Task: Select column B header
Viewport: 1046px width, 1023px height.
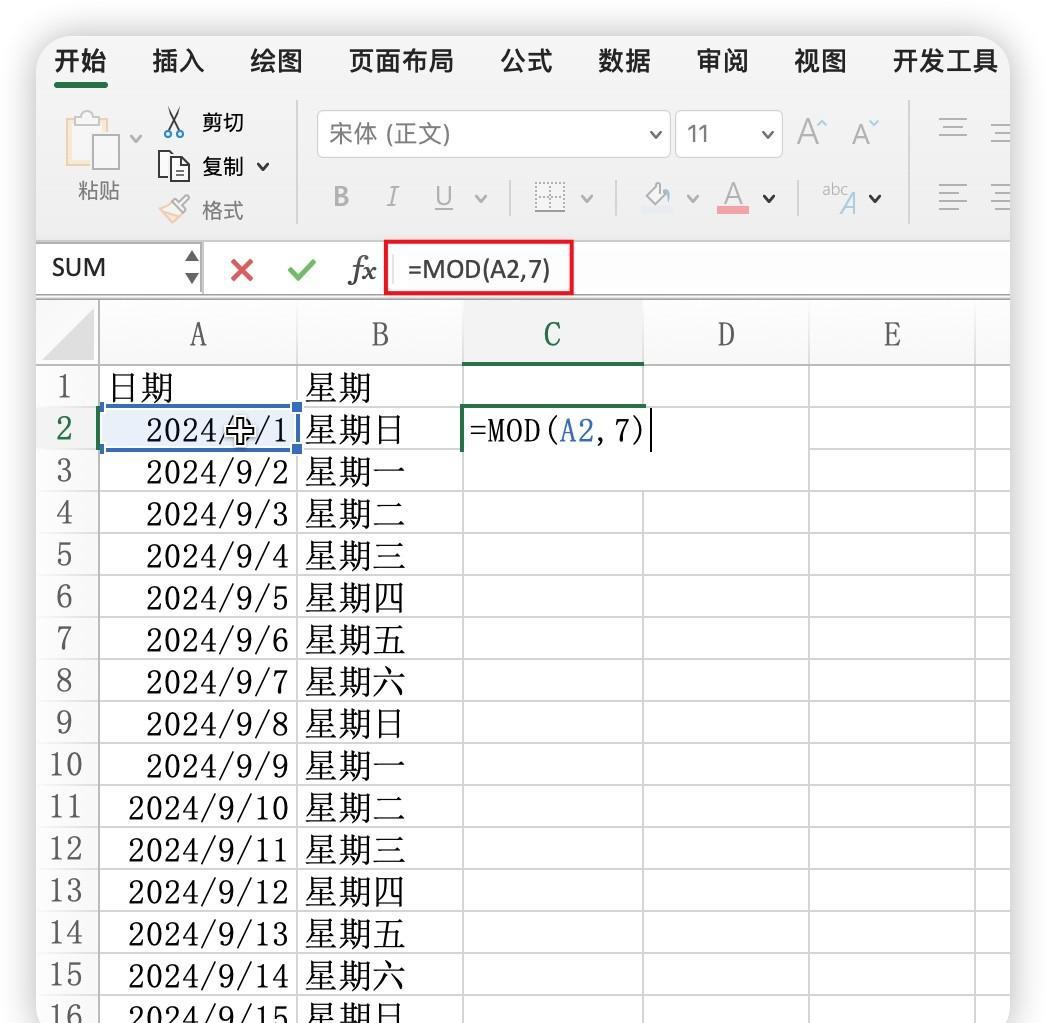Action: 380,333
